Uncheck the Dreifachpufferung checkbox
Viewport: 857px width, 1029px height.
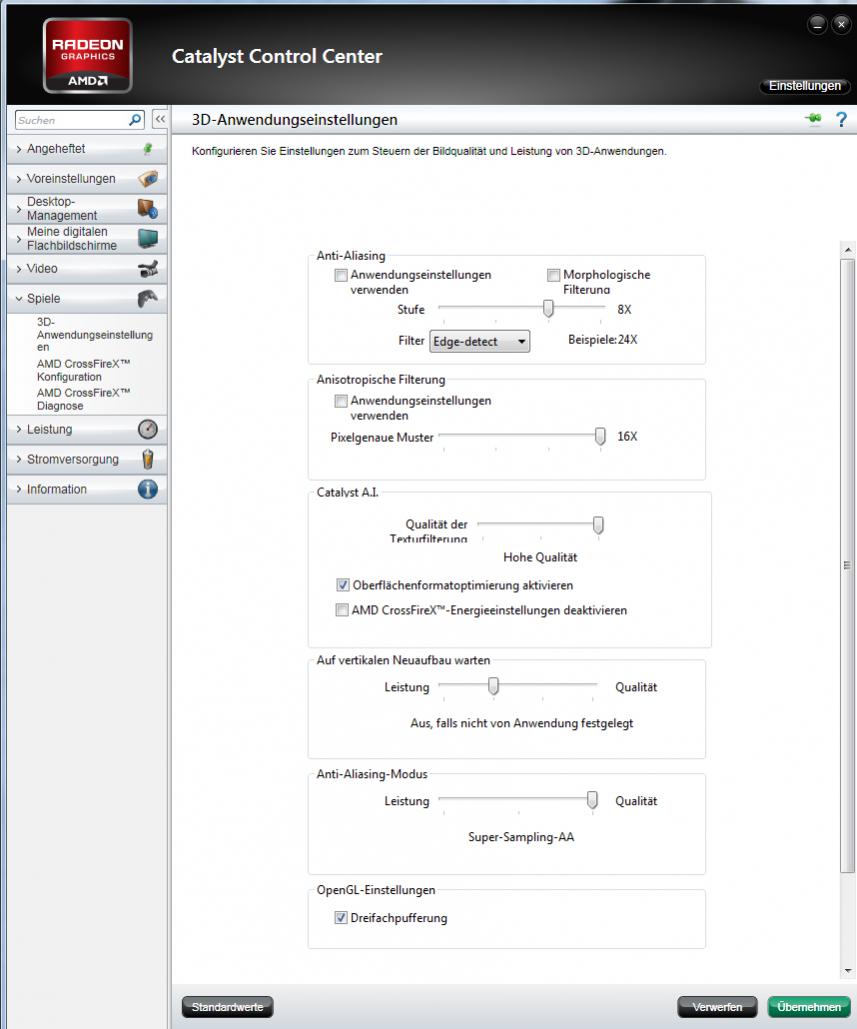341,918
